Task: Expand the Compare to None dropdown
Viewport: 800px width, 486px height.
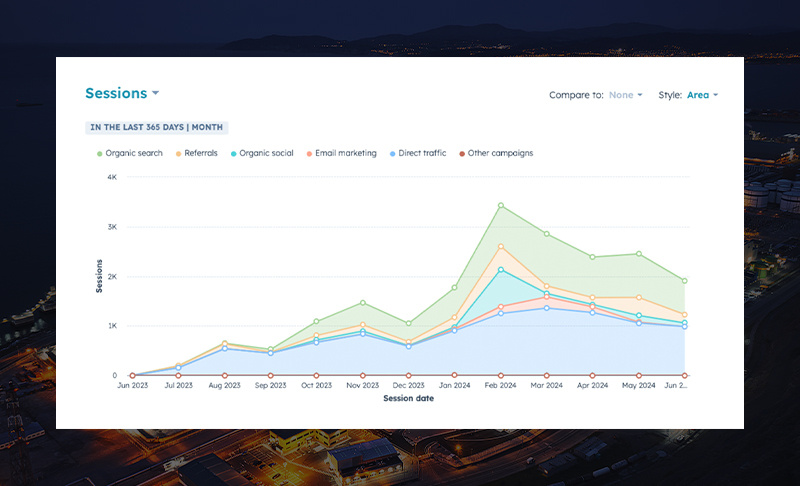Action: tap(625, 95)
